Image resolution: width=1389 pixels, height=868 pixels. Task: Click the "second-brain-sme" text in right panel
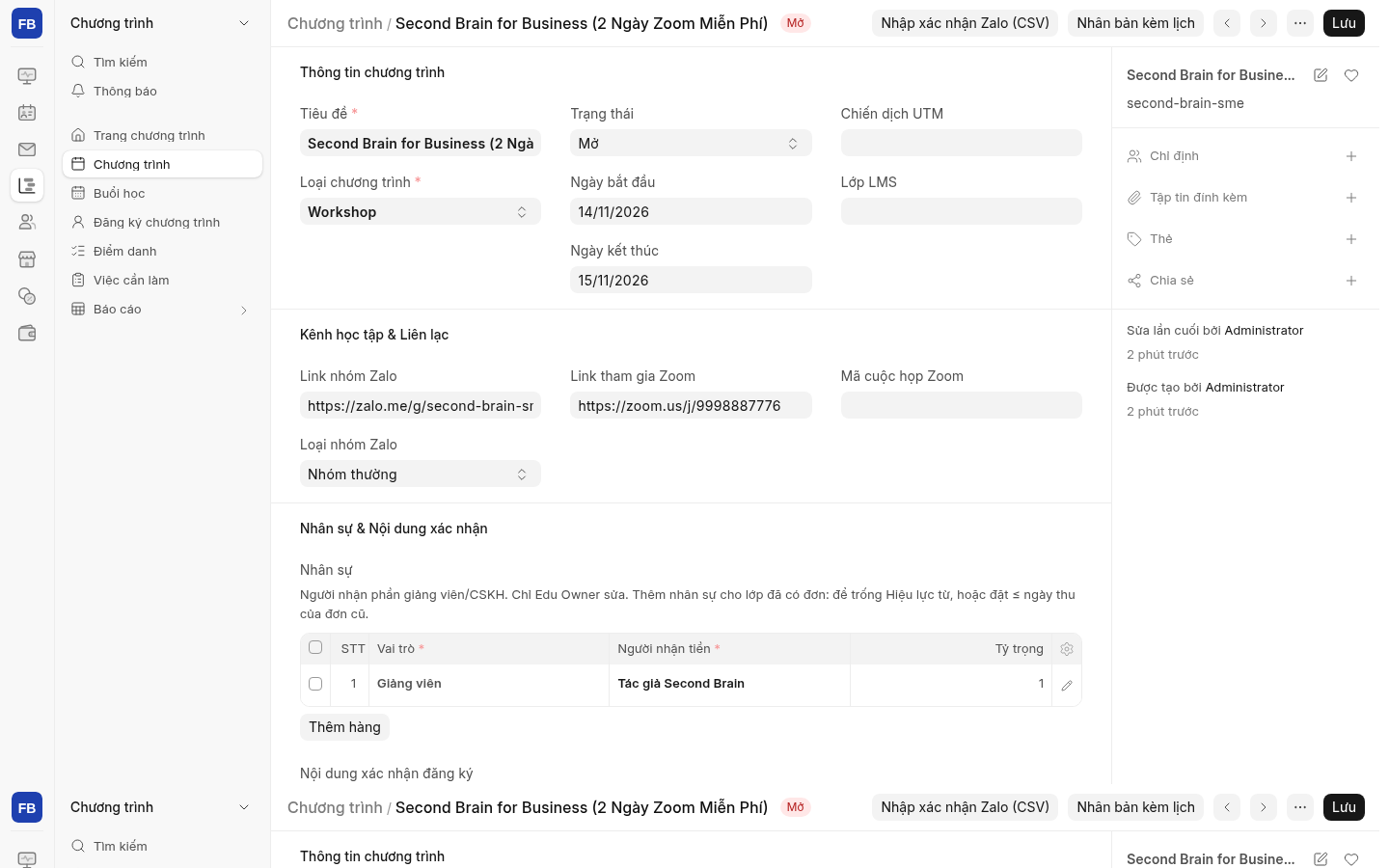point(1185,103)
